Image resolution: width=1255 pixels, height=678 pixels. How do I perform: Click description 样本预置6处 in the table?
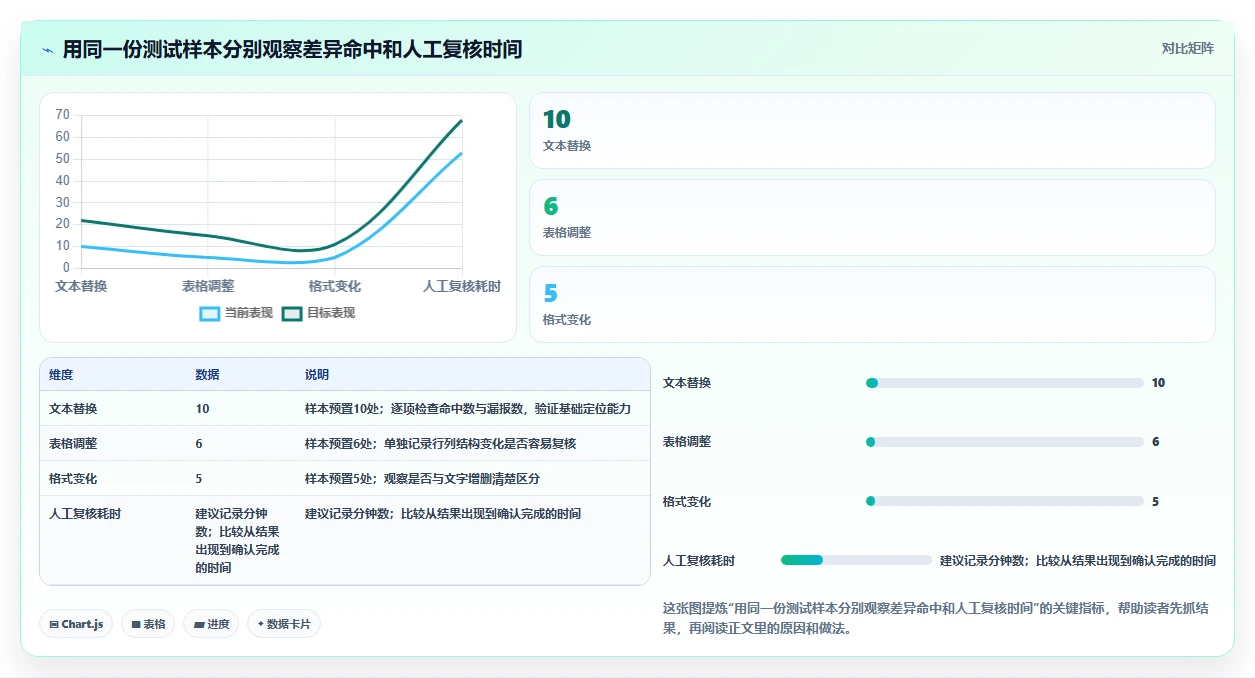(x=440, y=444)
